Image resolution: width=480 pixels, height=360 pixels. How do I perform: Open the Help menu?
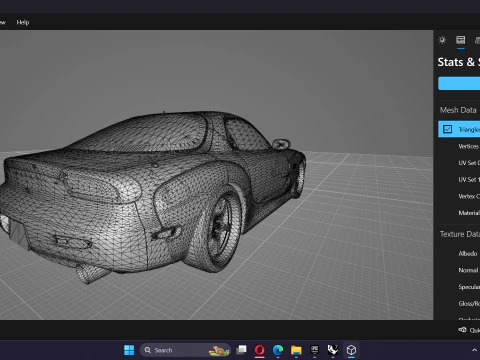(23, 22)
